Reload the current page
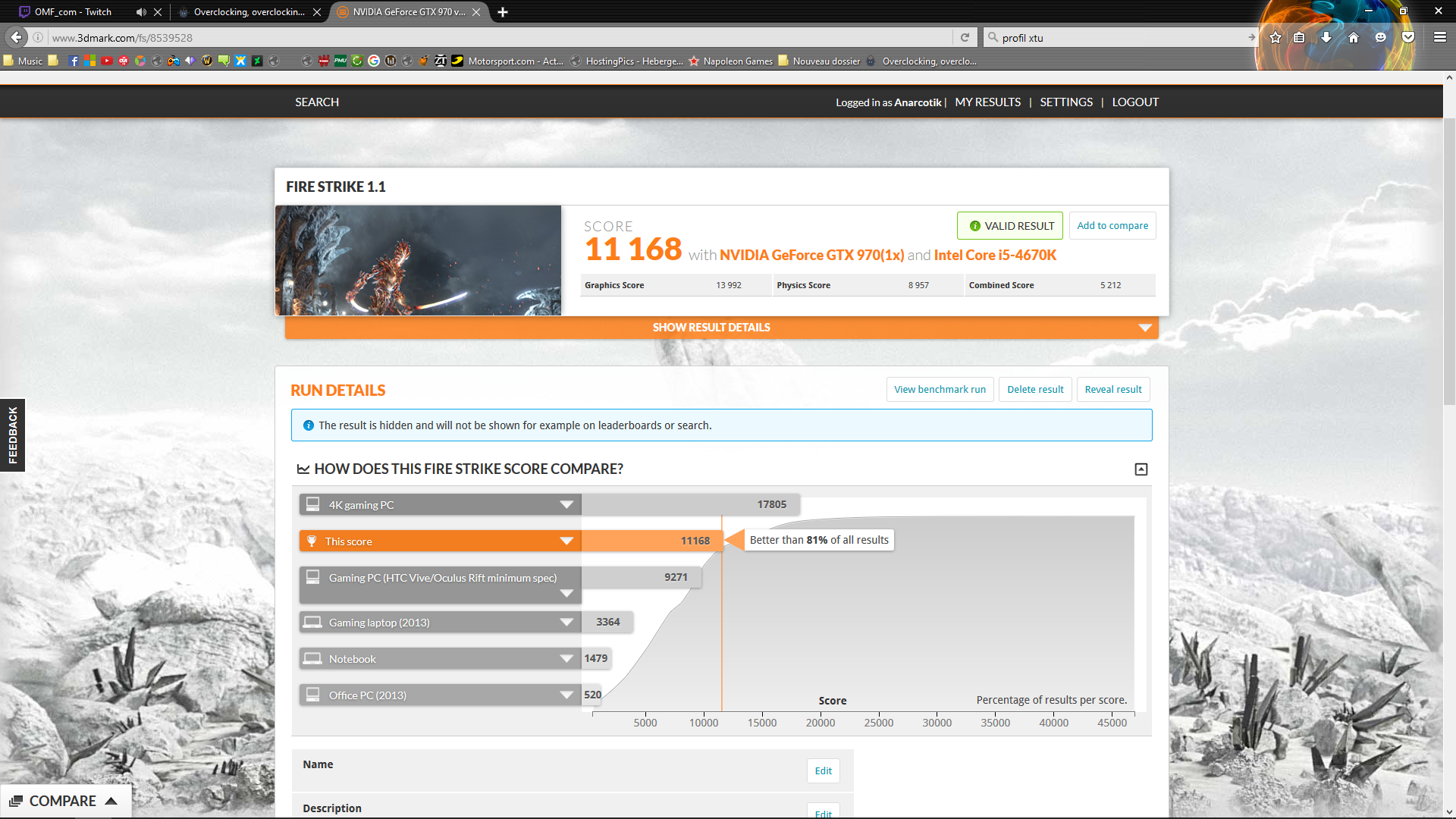1456x819 pixels. click(965, 37)
